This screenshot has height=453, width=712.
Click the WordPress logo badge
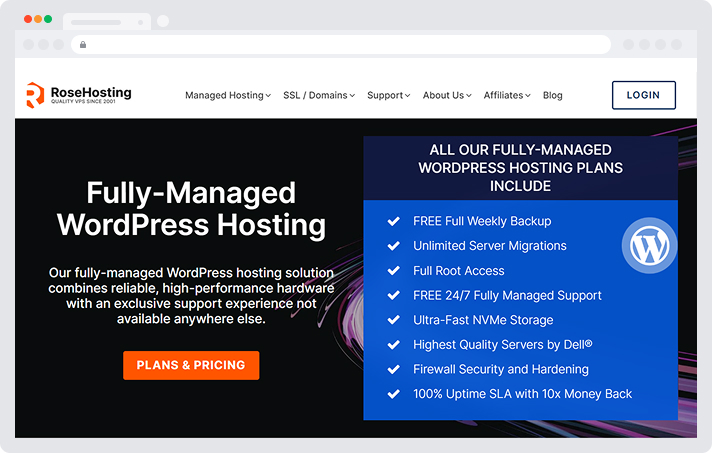point(649,246)
